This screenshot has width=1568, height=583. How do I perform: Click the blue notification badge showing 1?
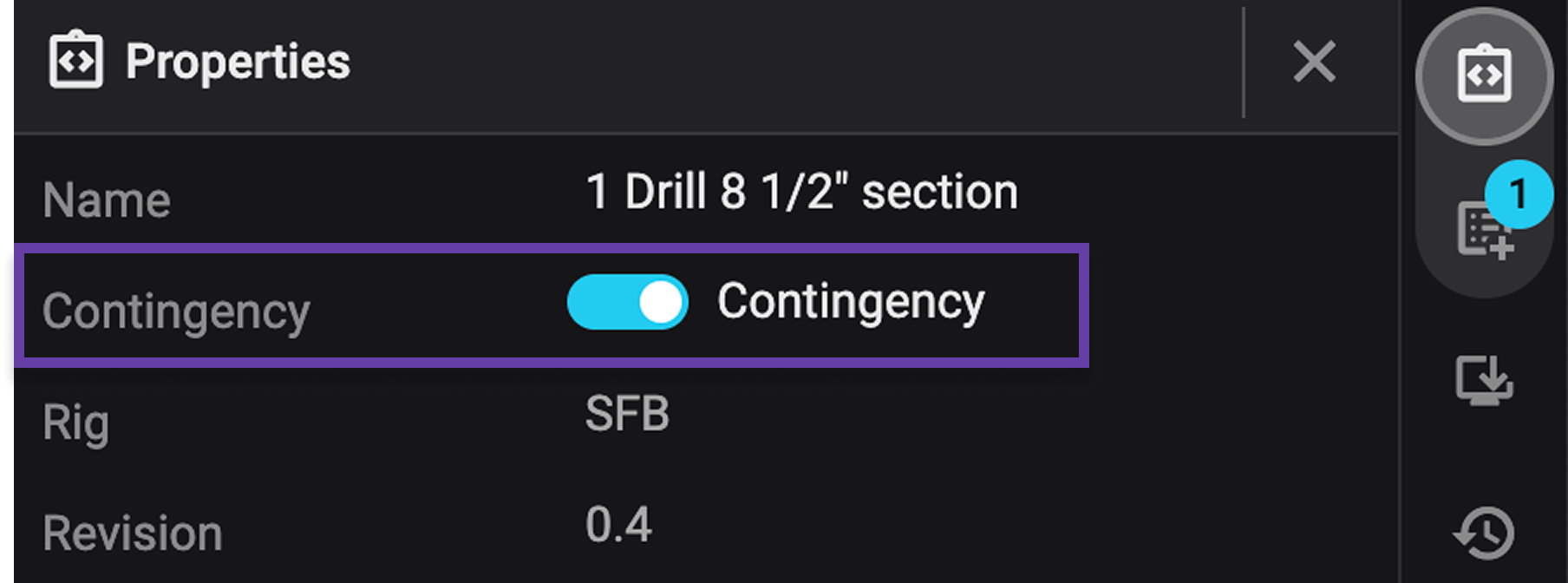click(x=1519, y=193)
